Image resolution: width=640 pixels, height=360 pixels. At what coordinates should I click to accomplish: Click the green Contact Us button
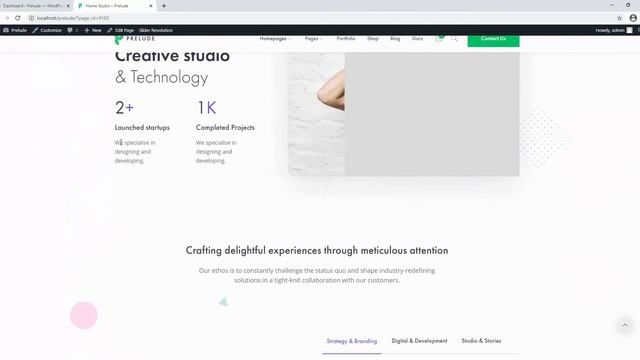click(x=493, y=40)
